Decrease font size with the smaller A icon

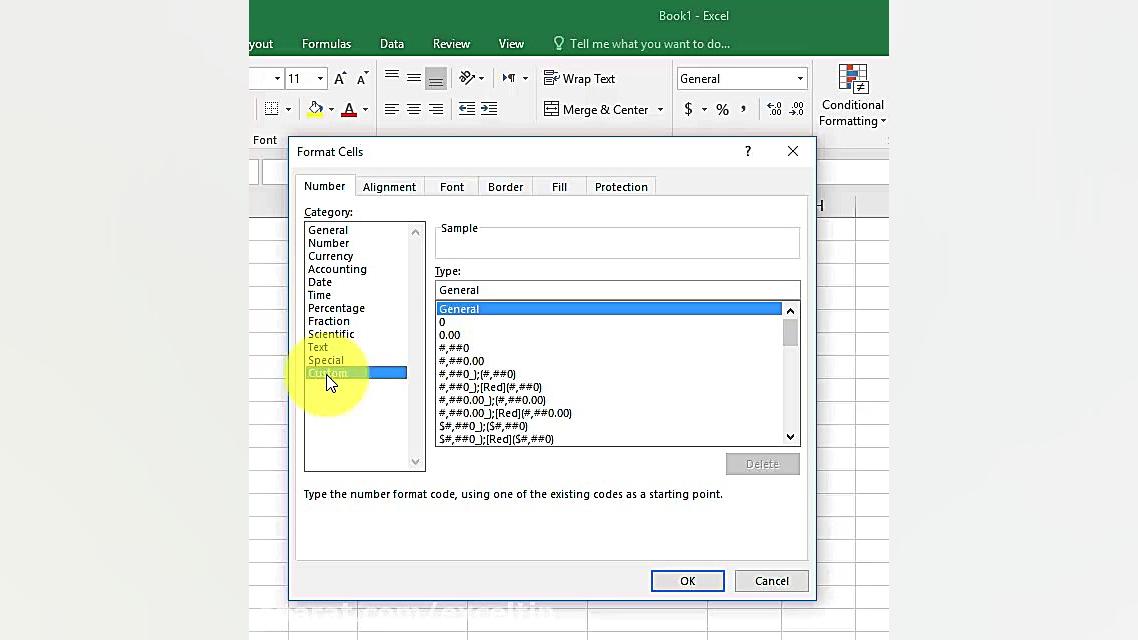click(362, 78)
